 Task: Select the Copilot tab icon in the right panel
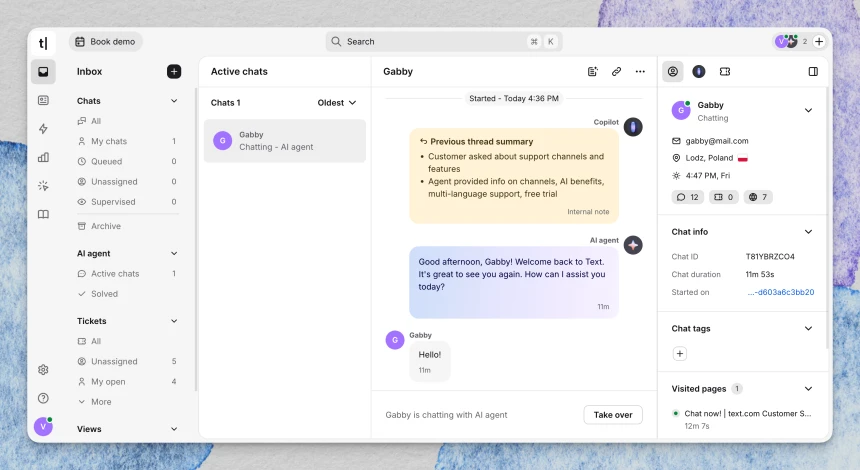tap(699, 71)
